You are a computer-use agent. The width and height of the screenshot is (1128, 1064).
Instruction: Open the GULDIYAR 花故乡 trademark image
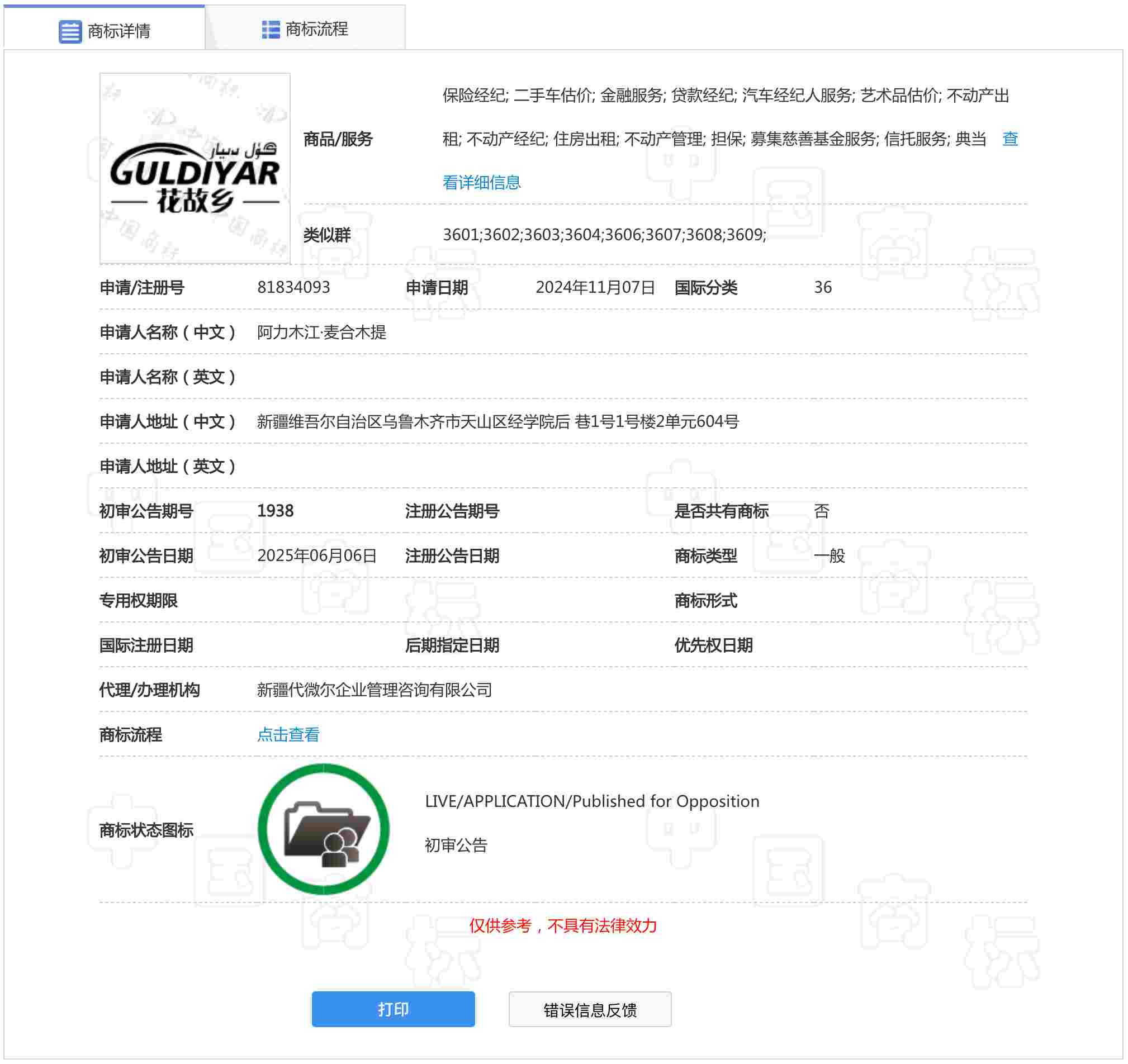point(195,168)
